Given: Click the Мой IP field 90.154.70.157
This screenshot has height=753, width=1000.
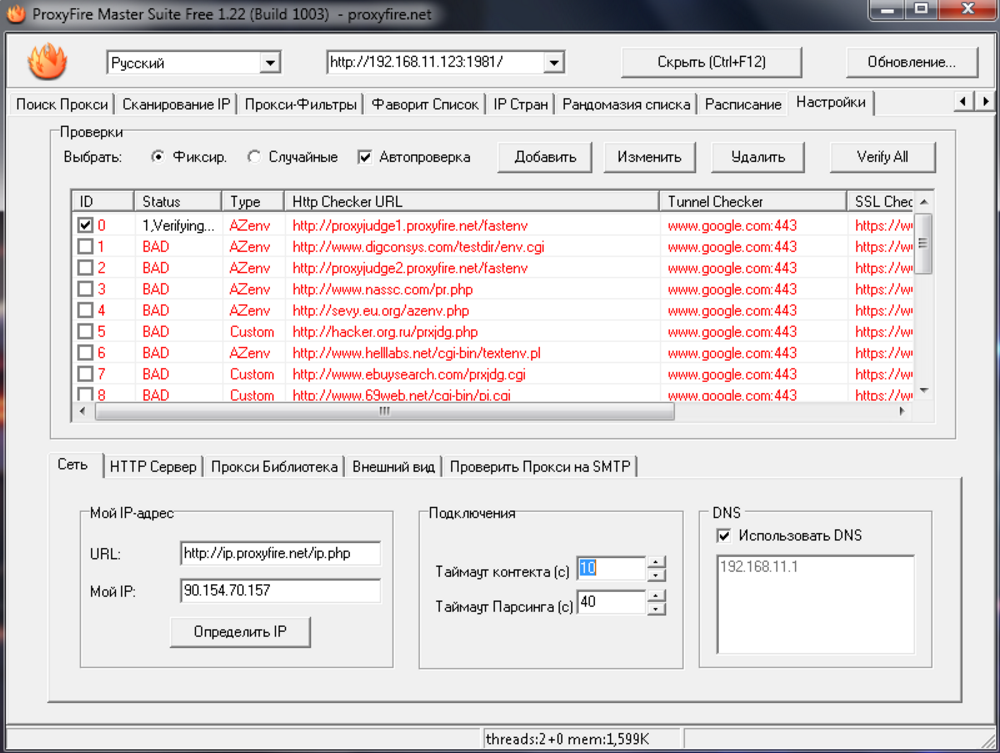Looking at the screenshot, I should pyautogui.click(x=281, y=590).
